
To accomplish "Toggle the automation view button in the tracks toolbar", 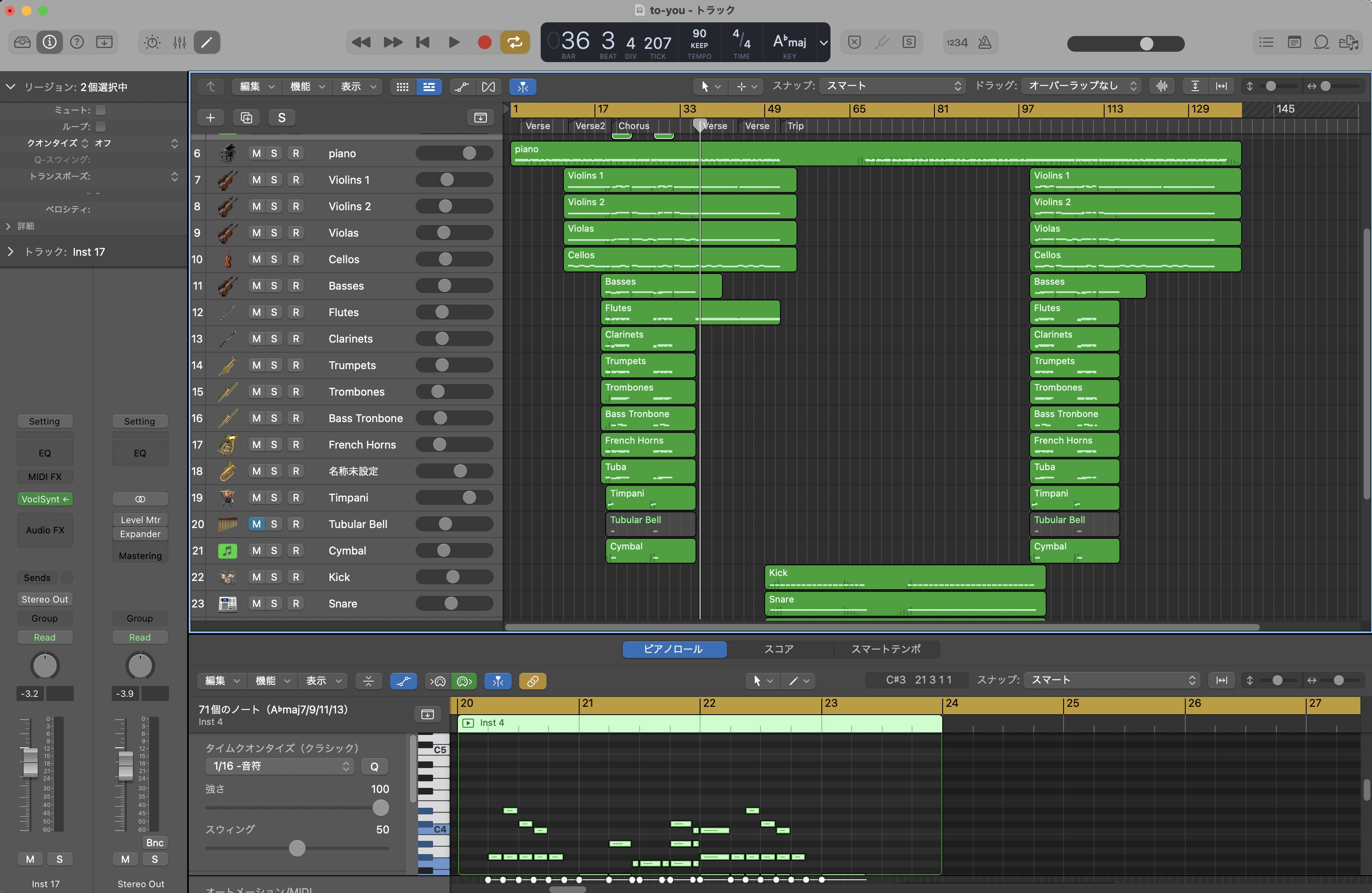I will (461, 86).
